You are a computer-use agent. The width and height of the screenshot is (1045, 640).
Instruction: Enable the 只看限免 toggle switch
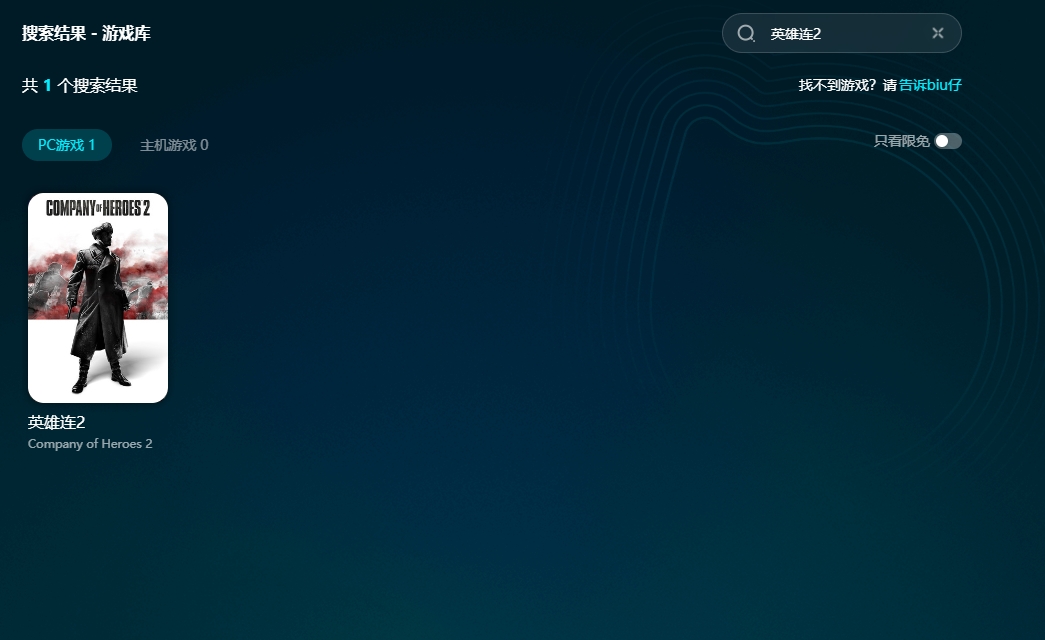tap(948, 141)
